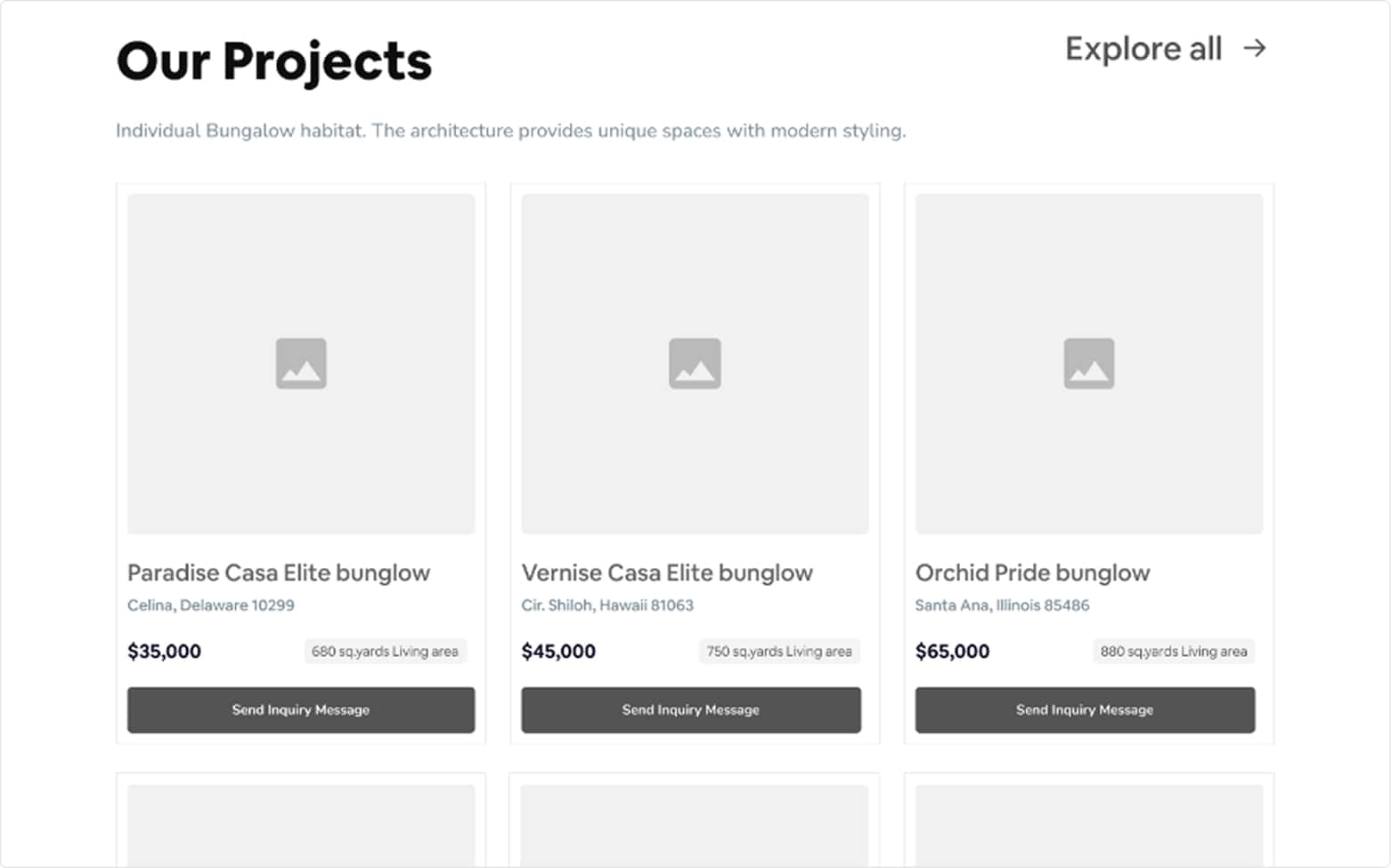Open the Explore all link
Screen dimensions: 1391x868
(1143, 49)
